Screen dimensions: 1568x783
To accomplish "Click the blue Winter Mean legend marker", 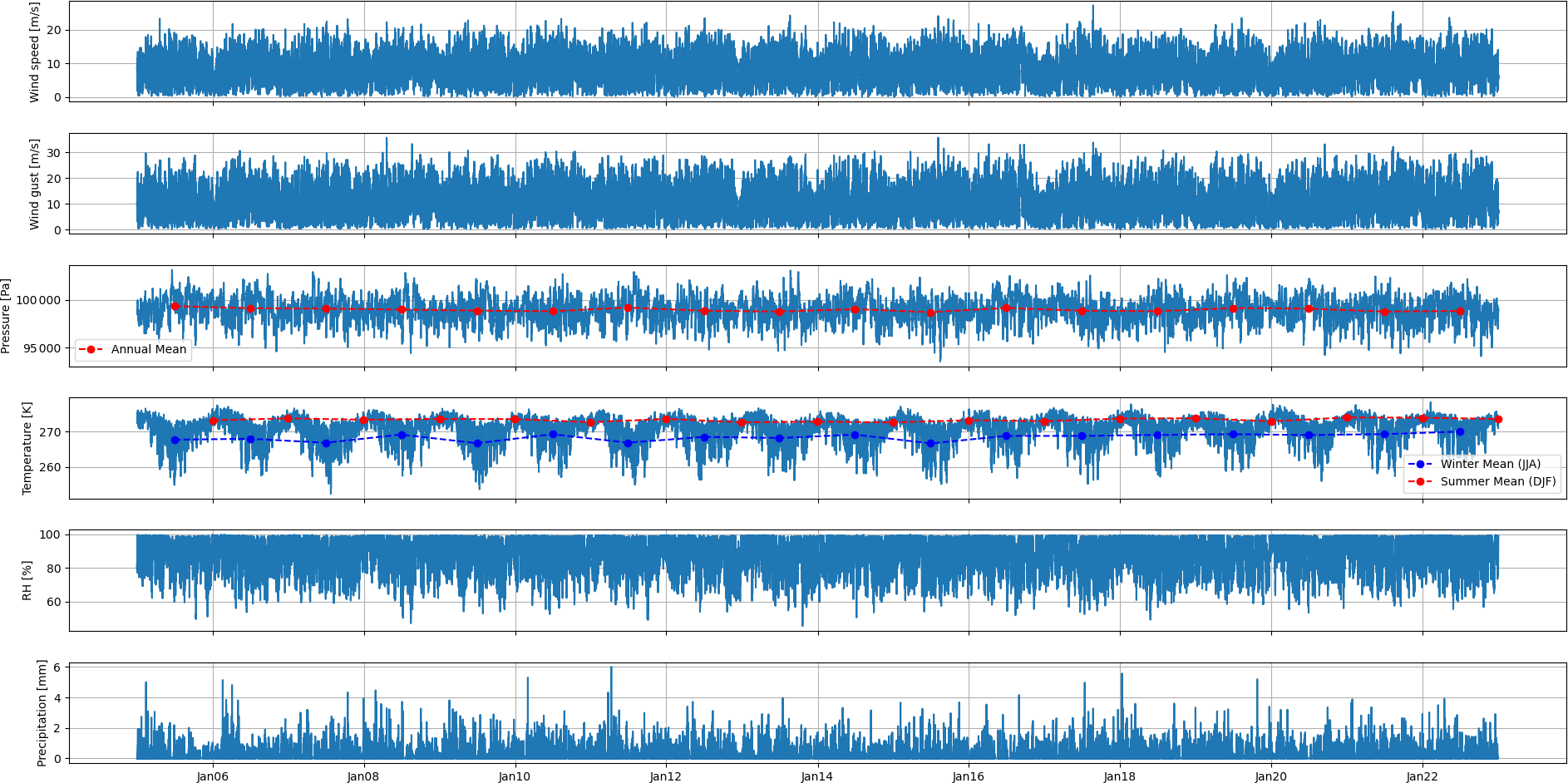I will coord(1420,464).
